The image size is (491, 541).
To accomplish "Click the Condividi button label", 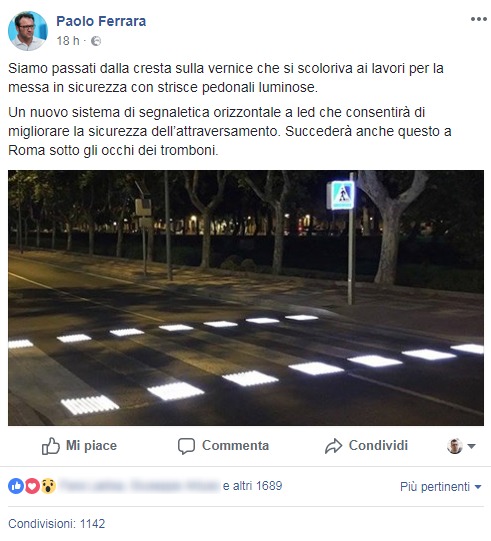I will coord(378,445).
